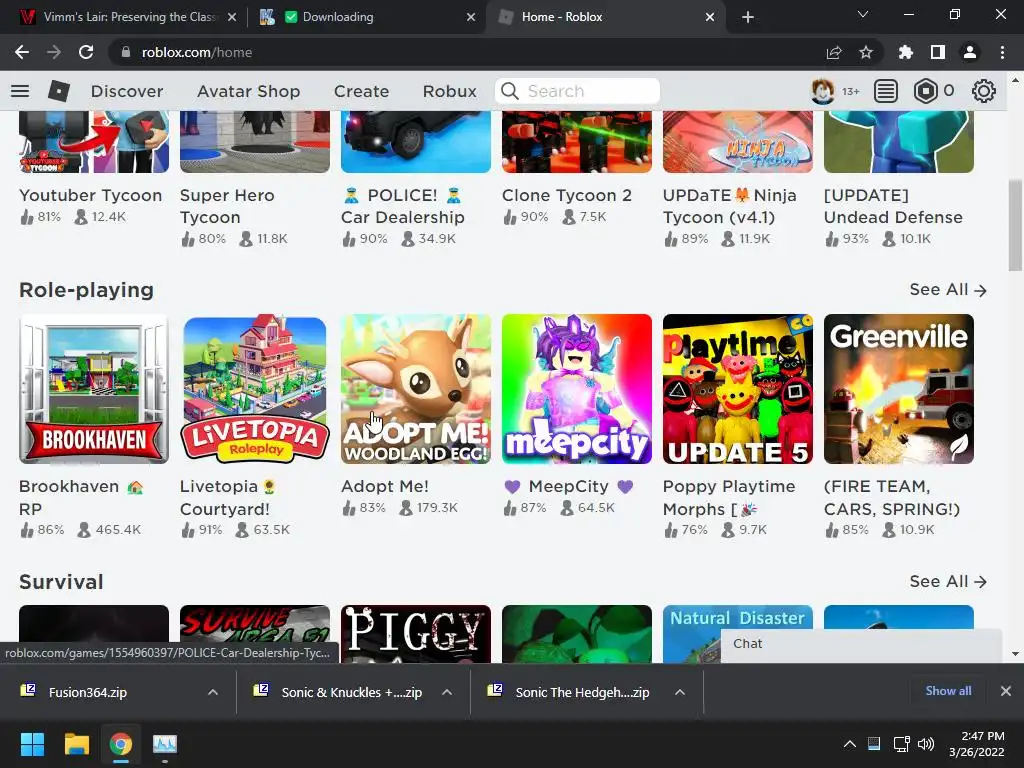View site information lock icon
The height and width of the screenshot is (768, 1024).
point(126,52)
